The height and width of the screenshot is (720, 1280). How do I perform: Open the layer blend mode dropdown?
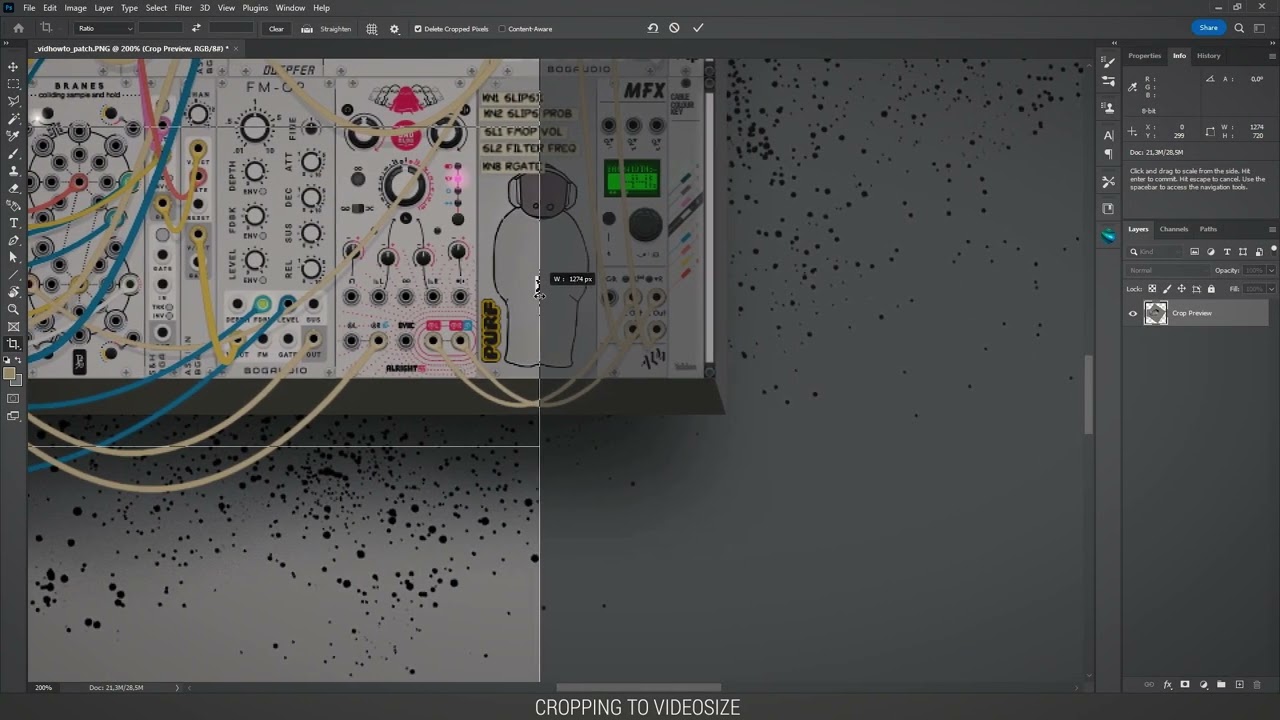1168,270
